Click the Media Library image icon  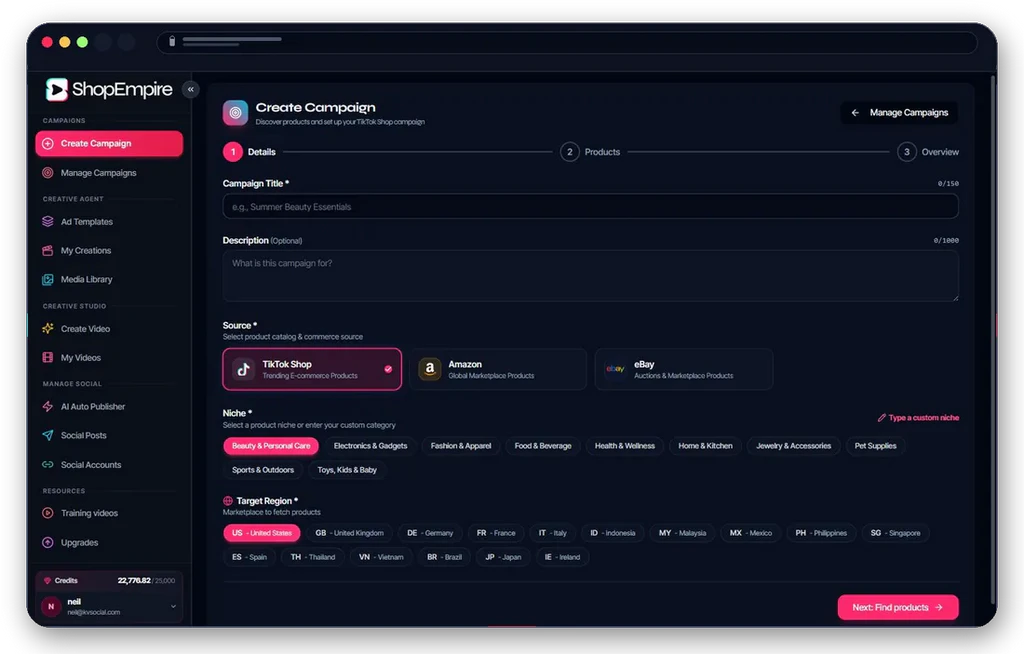point(48,280)
